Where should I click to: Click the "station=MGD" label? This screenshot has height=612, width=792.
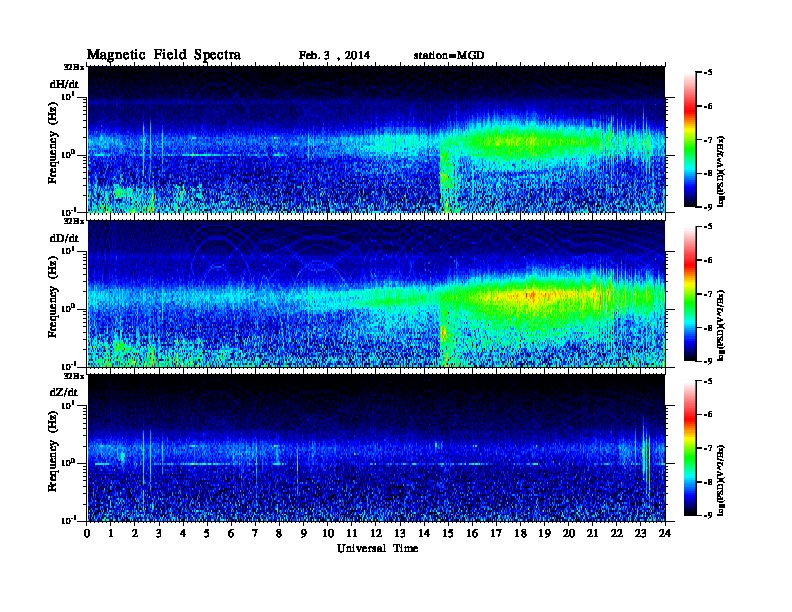pyautogui.click(x=449, y=56)
